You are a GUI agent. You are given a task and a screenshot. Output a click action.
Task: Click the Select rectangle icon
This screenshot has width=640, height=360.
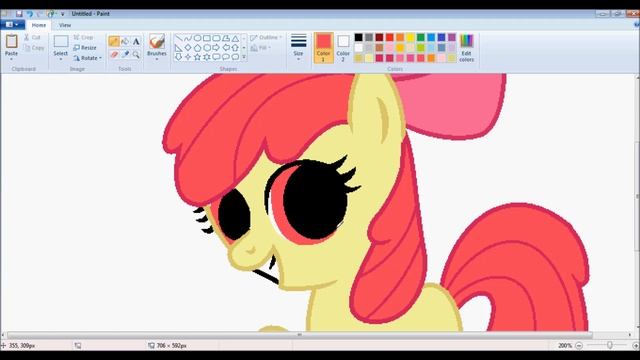61,42
